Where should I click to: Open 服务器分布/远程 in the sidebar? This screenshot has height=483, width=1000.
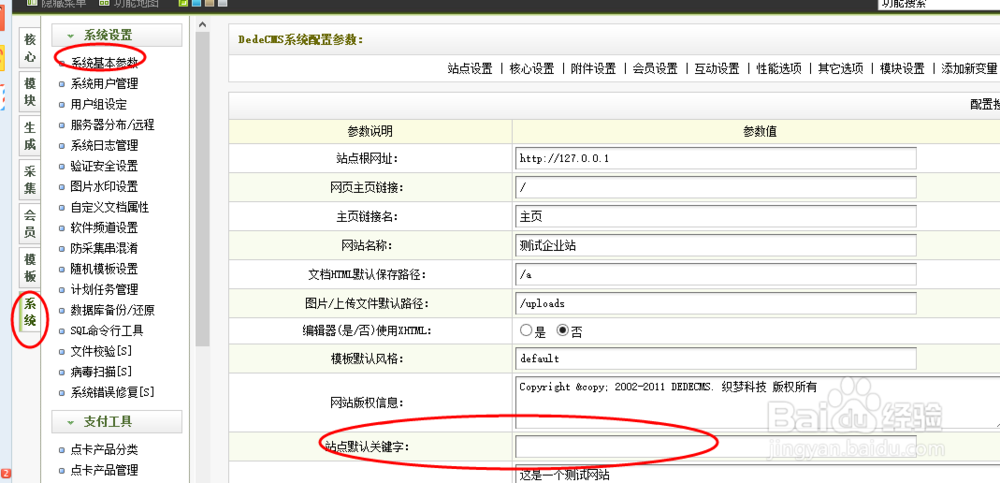point(112,125)
